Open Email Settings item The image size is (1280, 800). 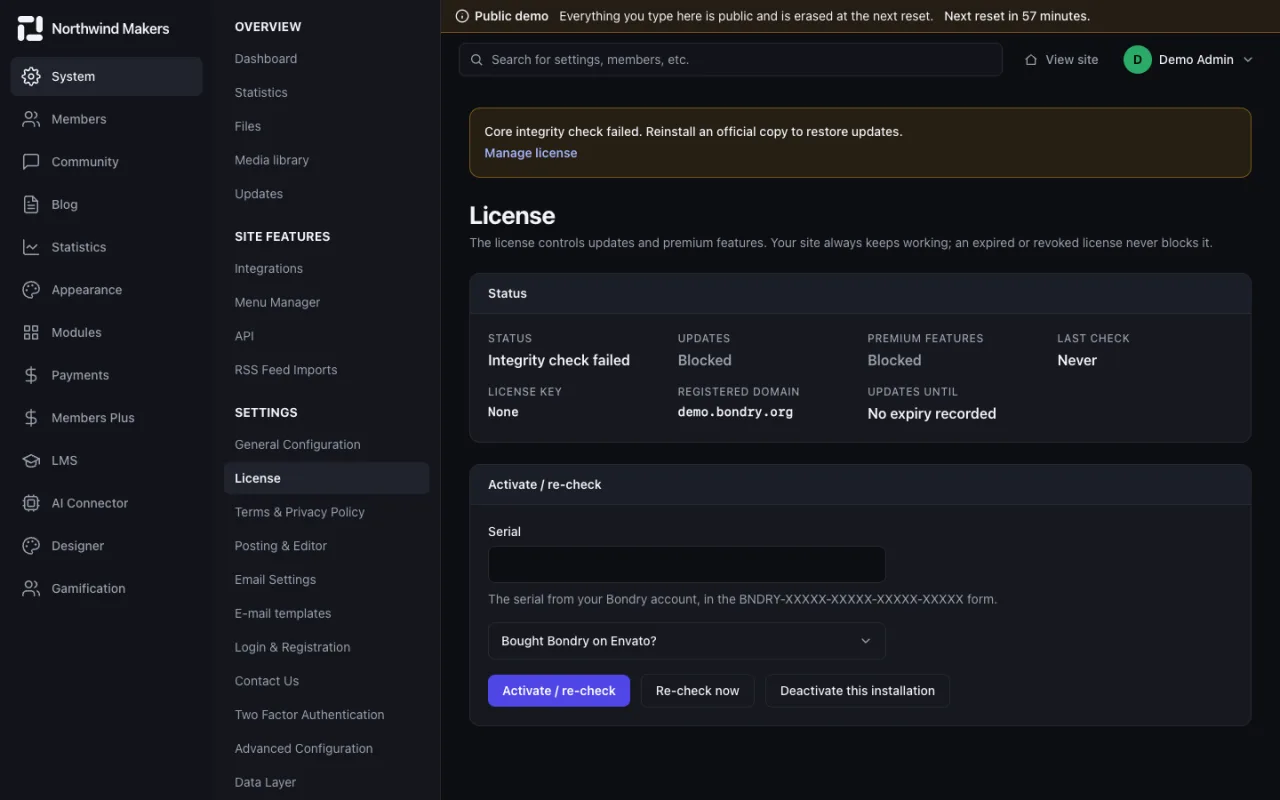click(x=275, y=580)
